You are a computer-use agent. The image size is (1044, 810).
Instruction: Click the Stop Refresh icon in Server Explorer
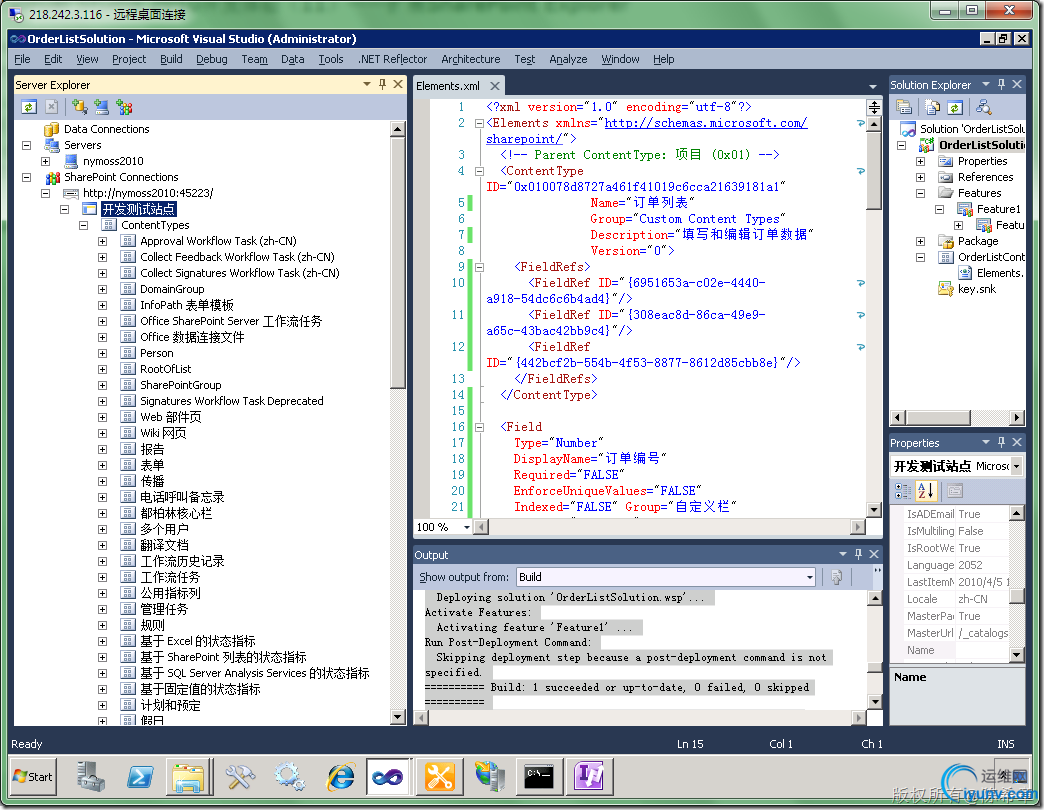click(51, 106)
